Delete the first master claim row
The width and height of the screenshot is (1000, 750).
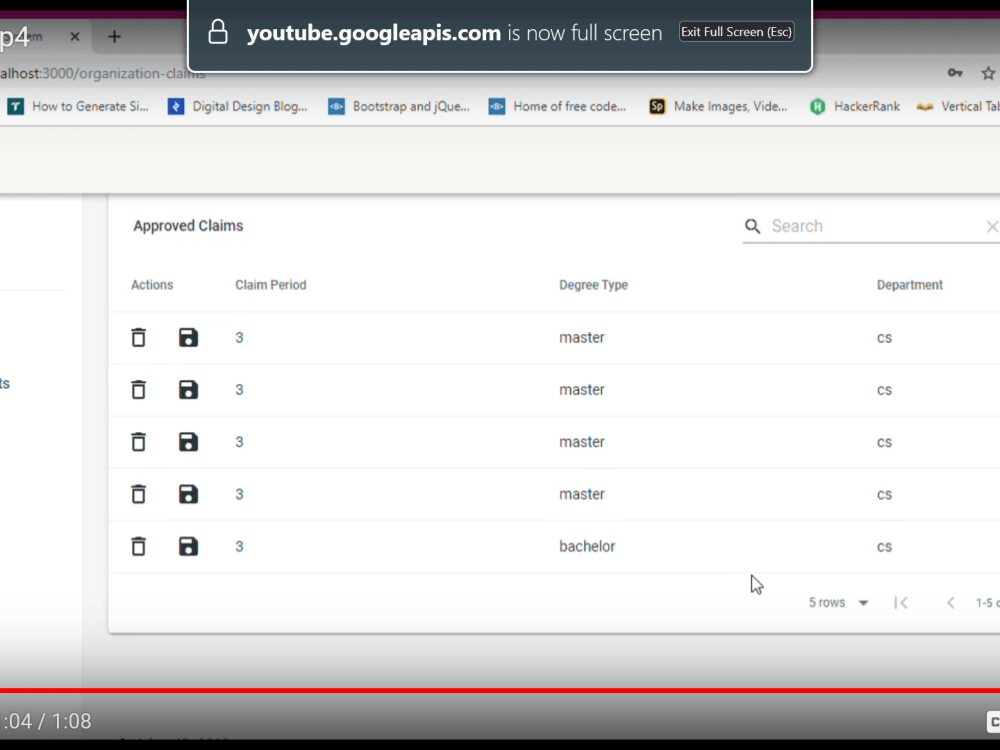[138, 337]
